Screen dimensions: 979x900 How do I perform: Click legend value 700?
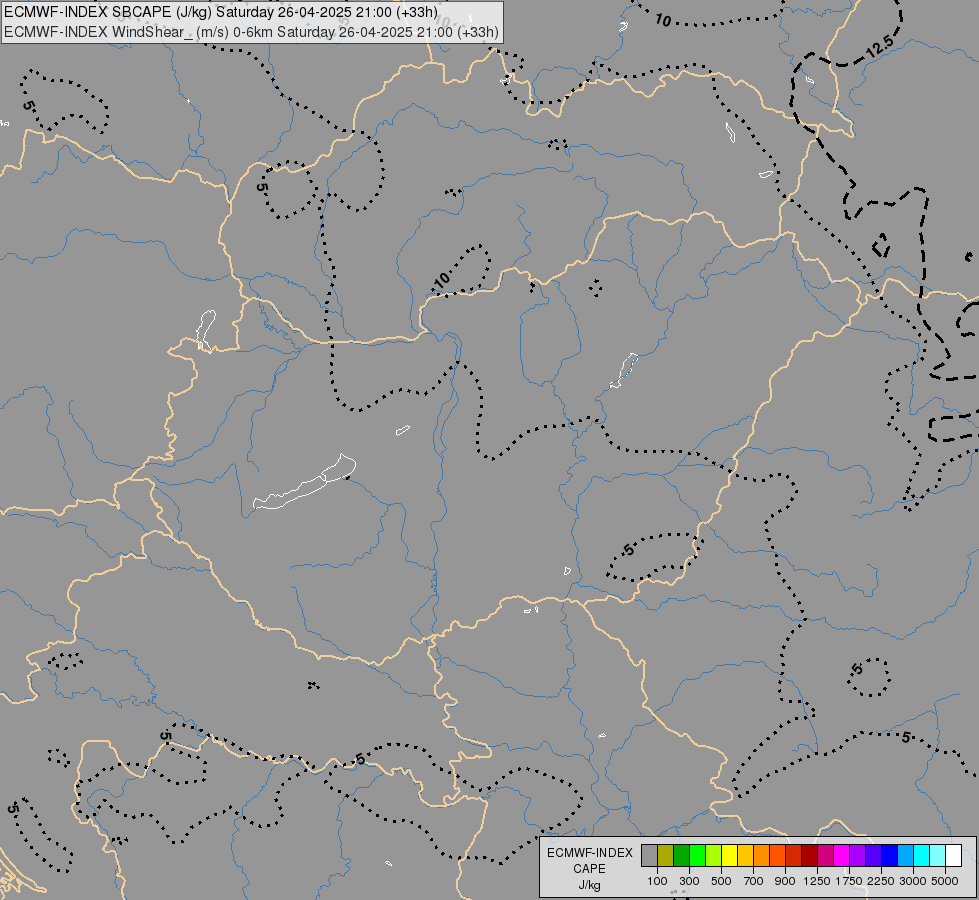click(753, 881)
